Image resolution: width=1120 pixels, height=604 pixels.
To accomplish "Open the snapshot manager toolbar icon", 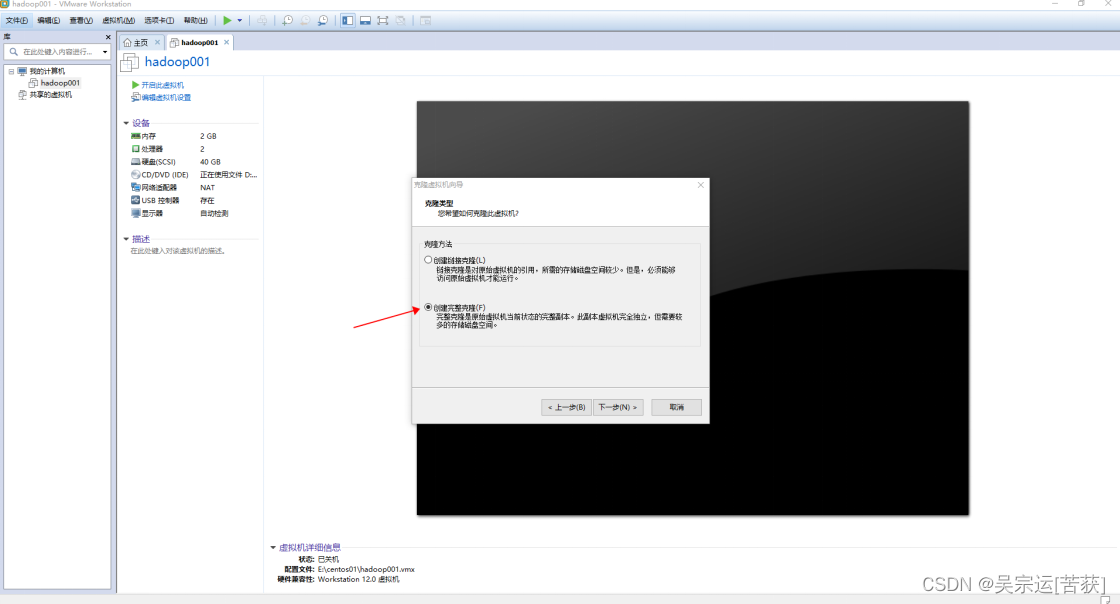I will tap(323, 21).
